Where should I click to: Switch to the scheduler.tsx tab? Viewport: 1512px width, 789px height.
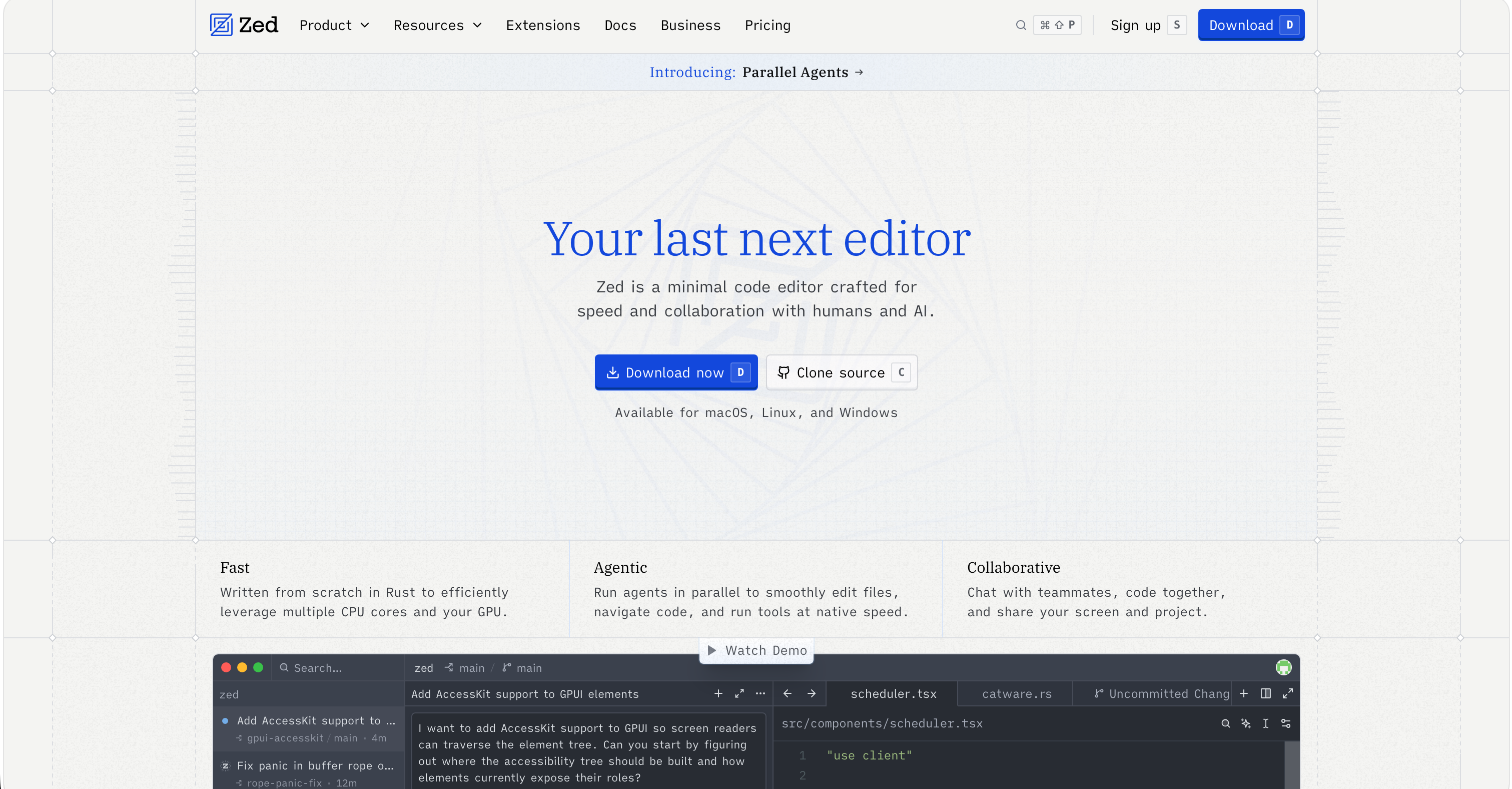[893, 694]
